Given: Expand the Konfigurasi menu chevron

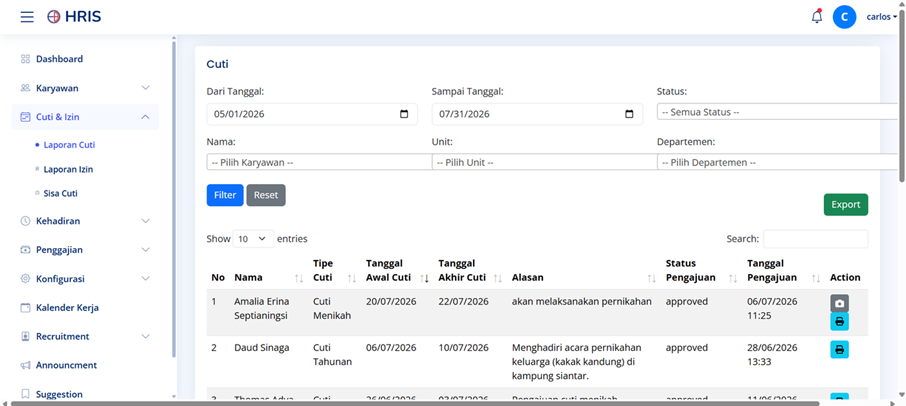Looking at the screenshot, I should coord(146,278).
